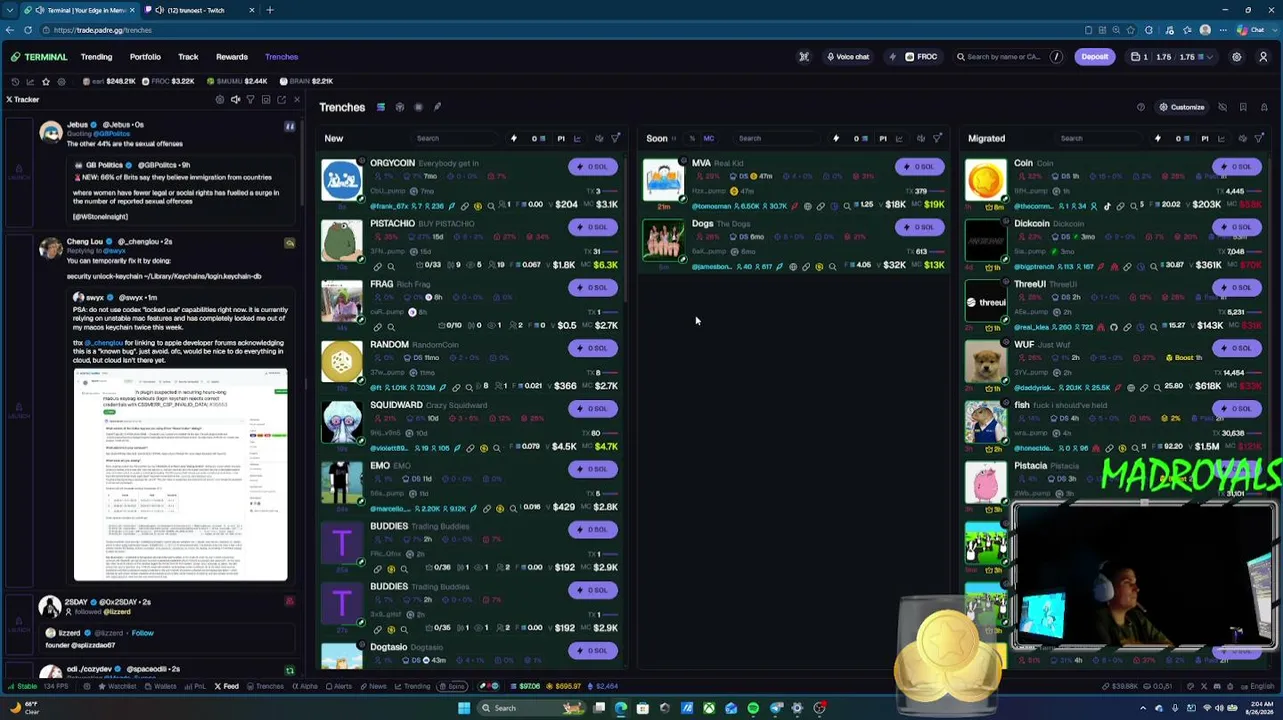The width and height of the screenshot is (1283, 720).
Task: Open the WUF token thumbnail
Action: pos(986,362)
